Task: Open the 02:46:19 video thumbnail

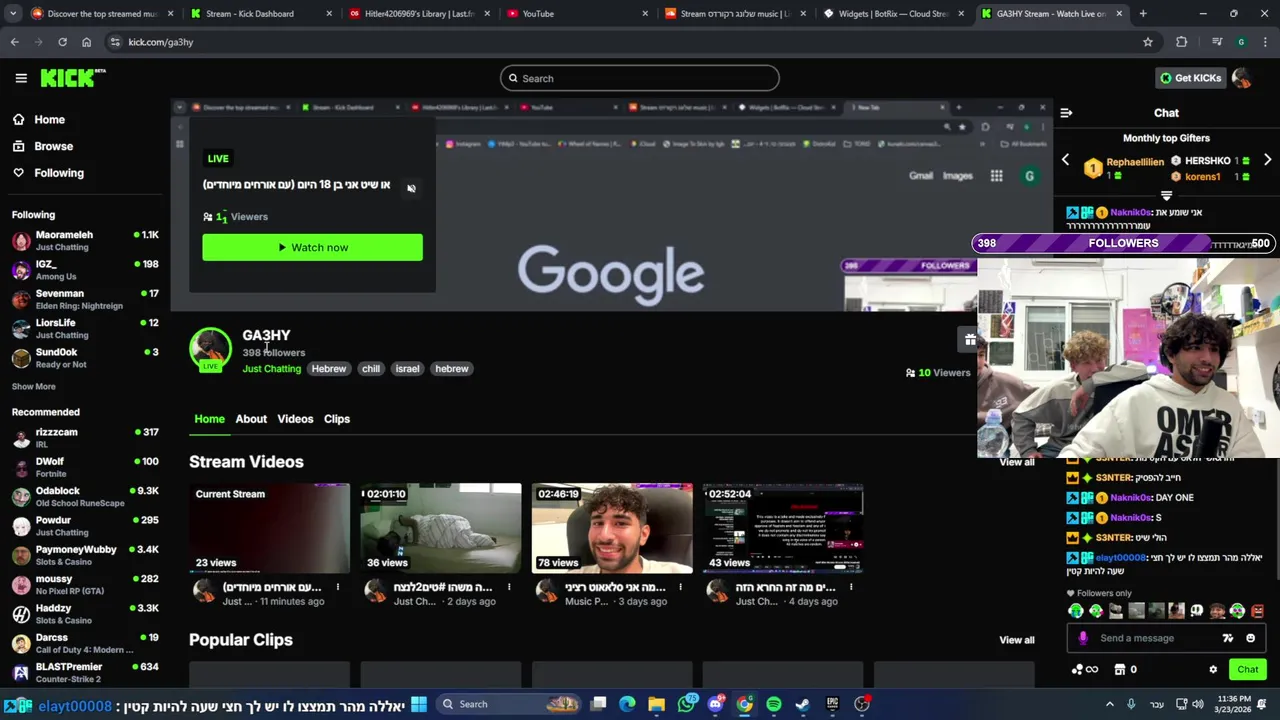Action: tap(612, 528)
